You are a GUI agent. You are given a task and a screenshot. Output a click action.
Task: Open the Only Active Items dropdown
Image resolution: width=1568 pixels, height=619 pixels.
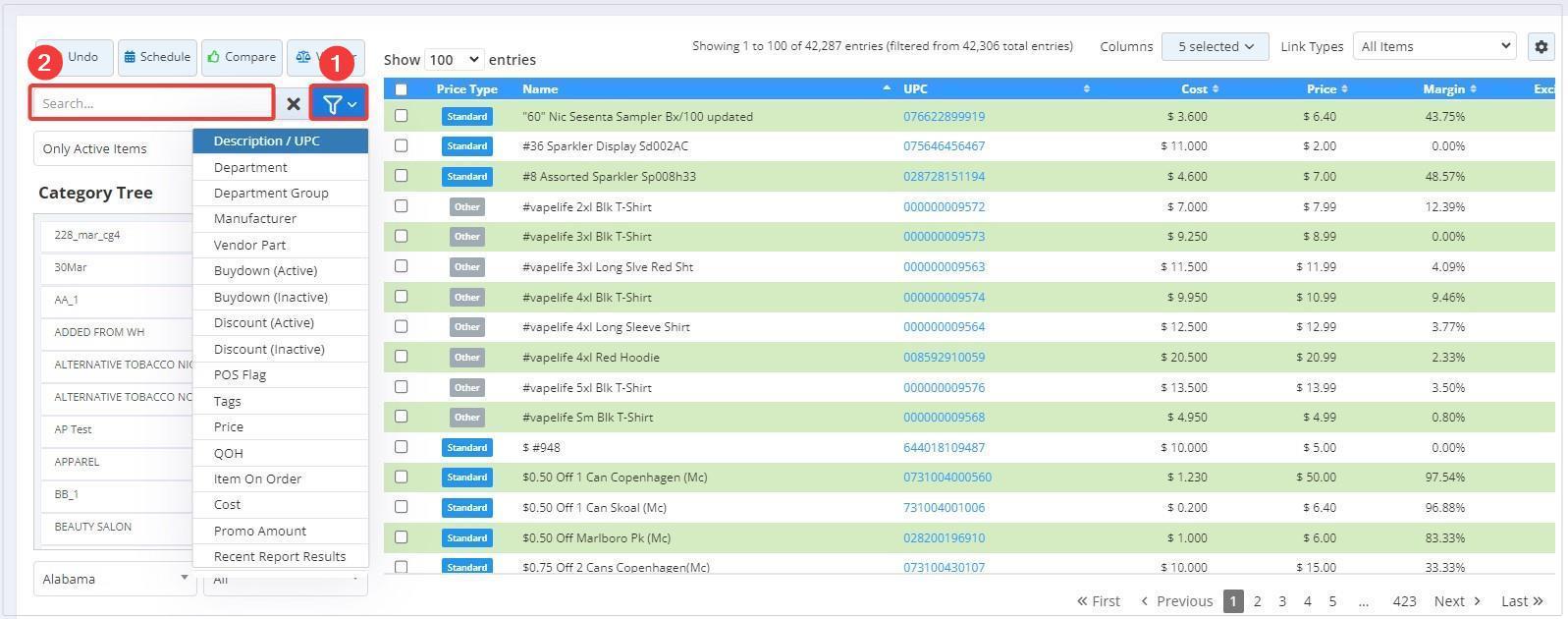click(x=113, y=149)
